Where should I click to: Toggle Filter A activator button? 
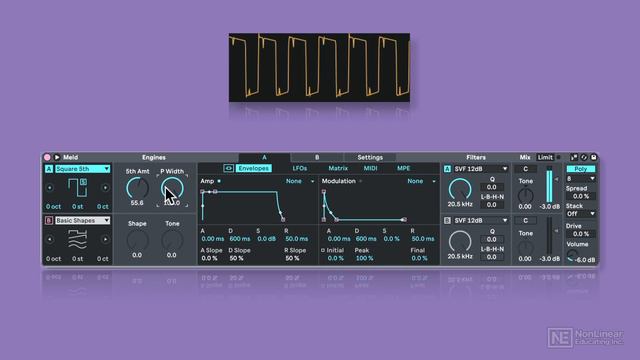tap(447, 169)
